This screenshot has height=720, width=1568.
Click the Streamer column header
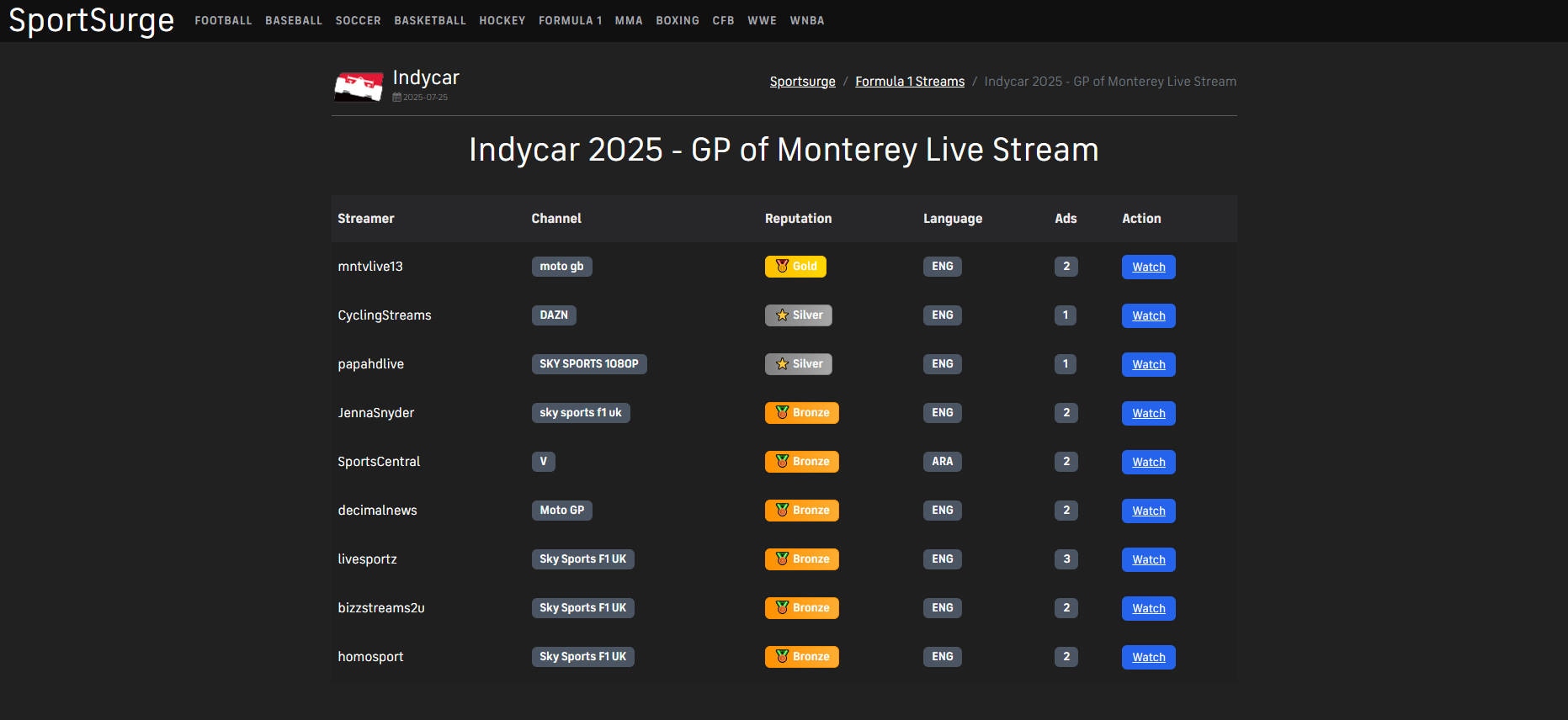click(366, 219)
